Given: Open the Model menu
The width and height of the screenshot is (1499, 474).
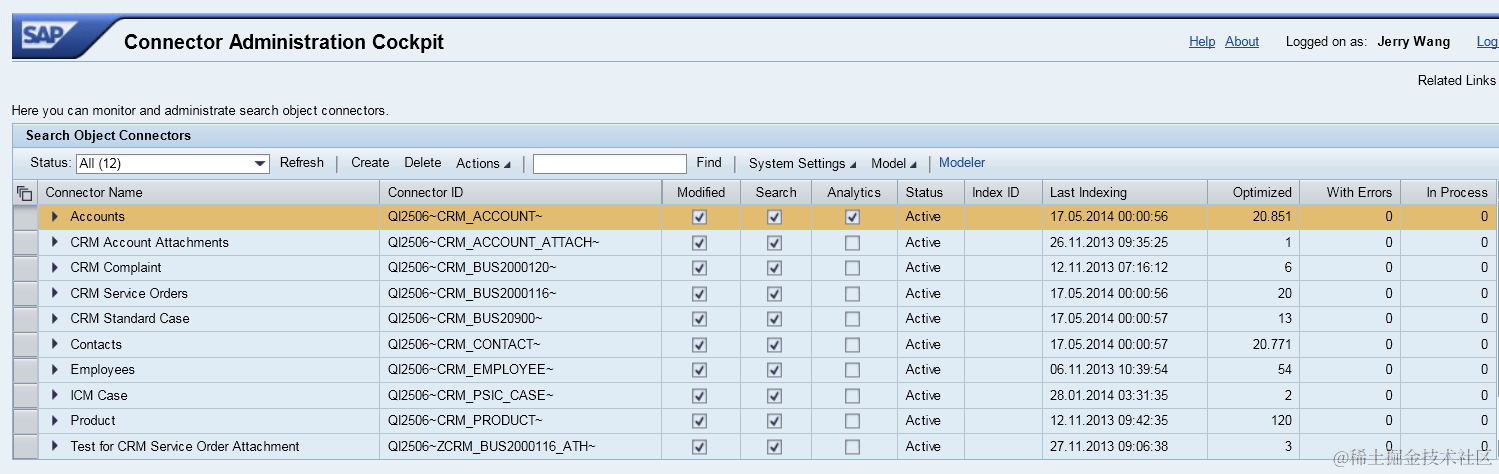Looking at the screenshot, I should [893, 163].
